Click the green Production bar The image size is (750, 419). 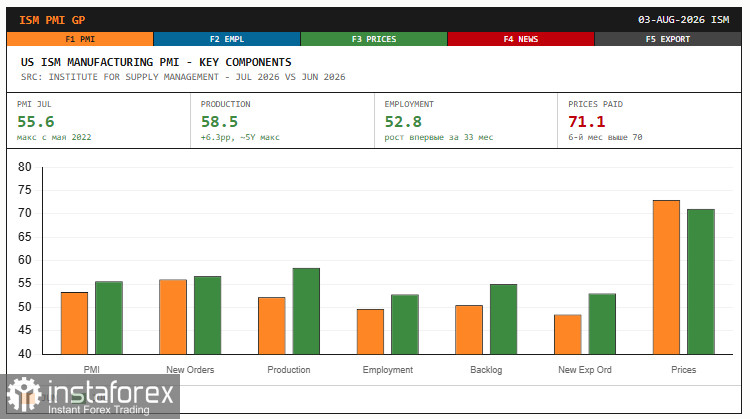[x=306, y=311]
